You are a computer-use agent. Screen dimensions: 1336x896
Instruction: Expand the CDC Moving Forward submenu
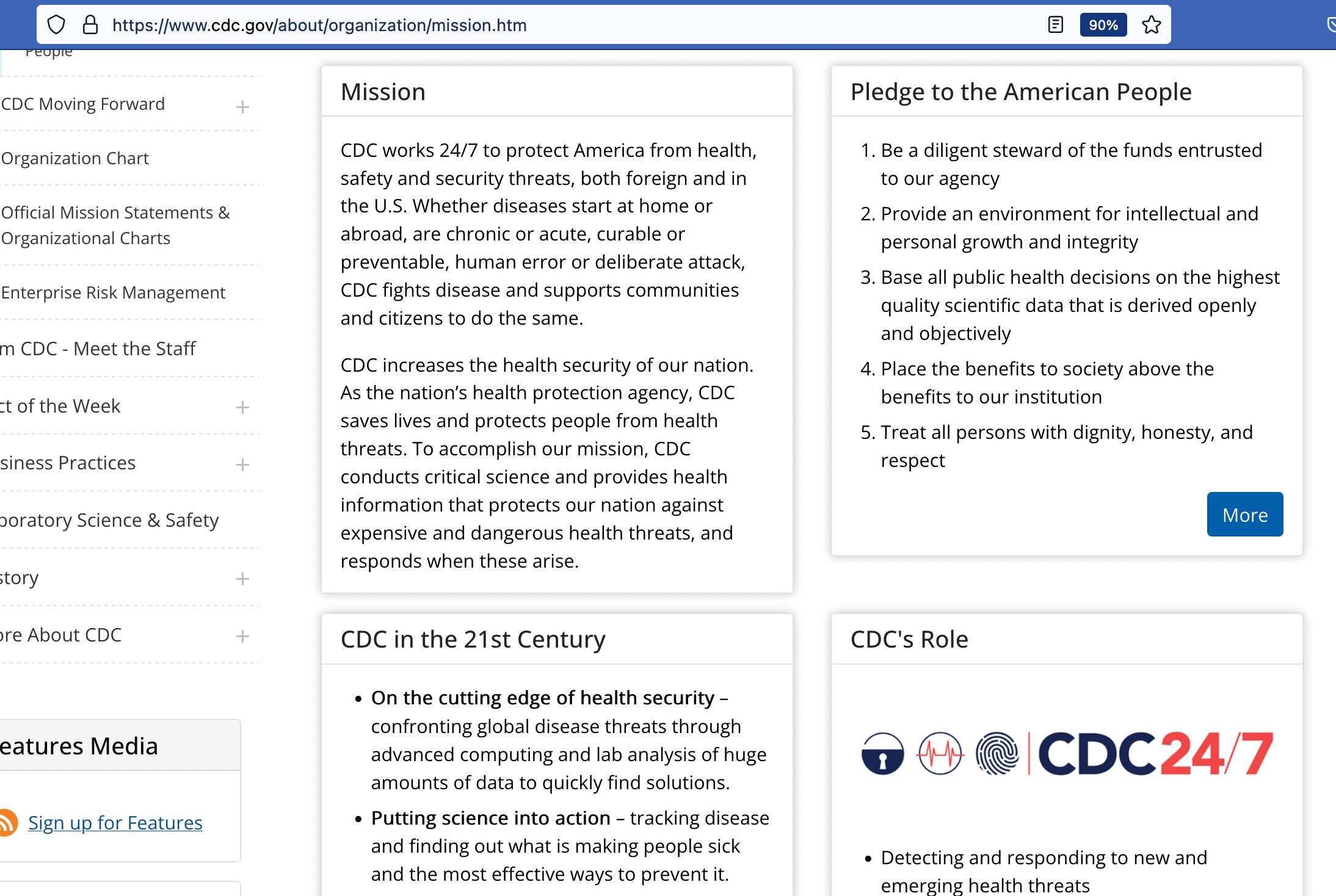click(x=242, y=107)
